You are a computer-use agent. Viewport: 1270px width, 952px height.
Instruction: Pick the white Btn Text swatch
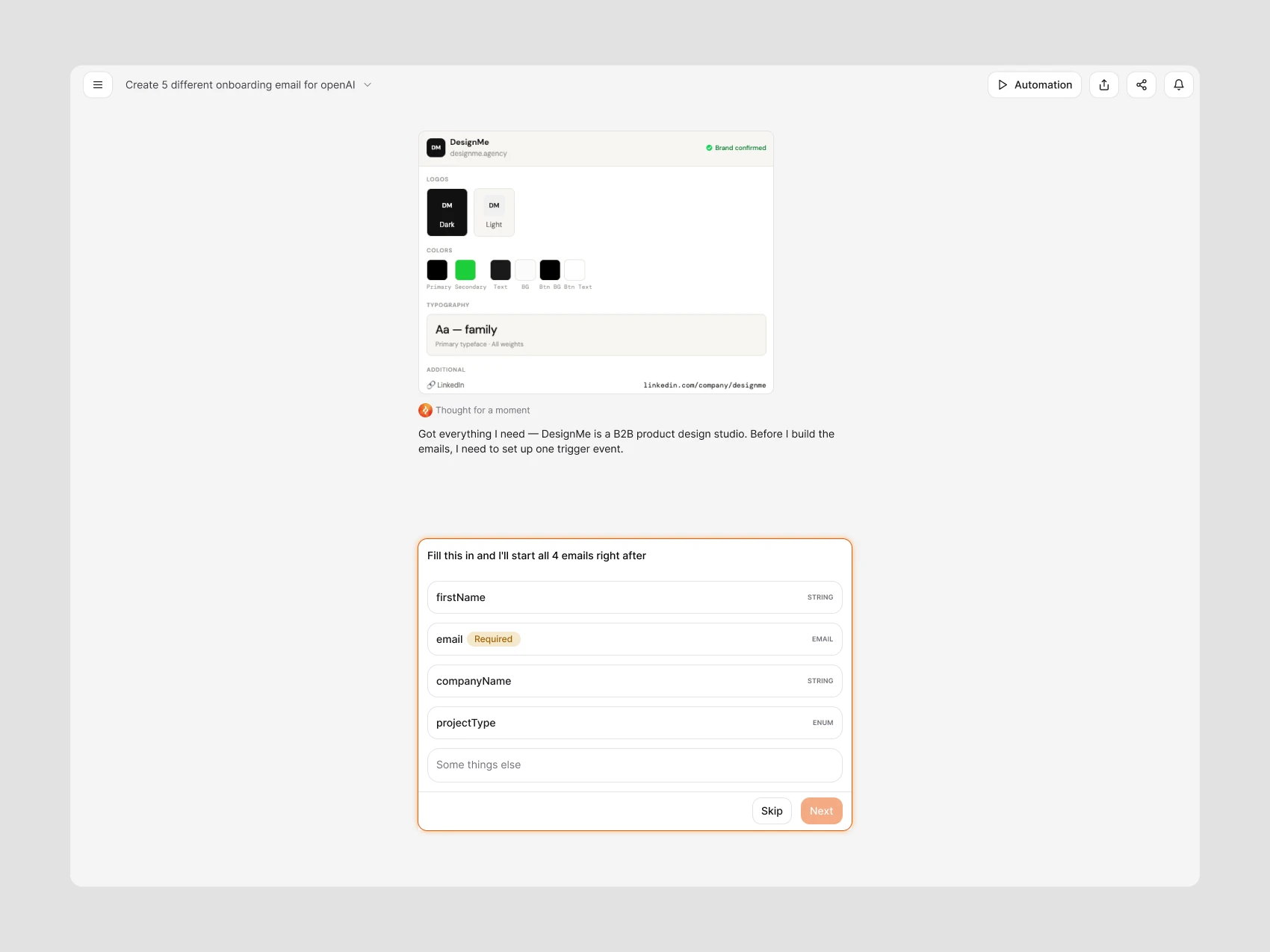[574, 270]
